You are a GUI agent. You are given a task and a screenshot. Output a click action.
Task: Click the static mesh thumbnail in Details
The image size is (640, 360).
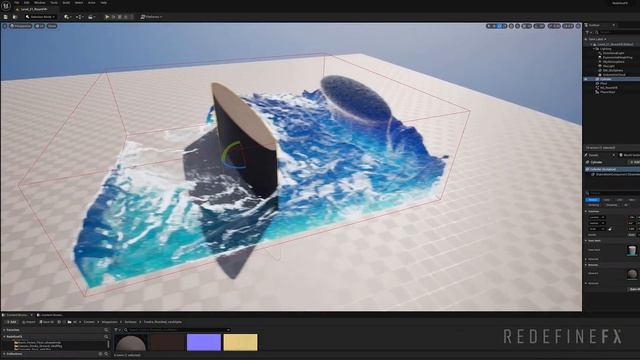(x=632, y=250)
